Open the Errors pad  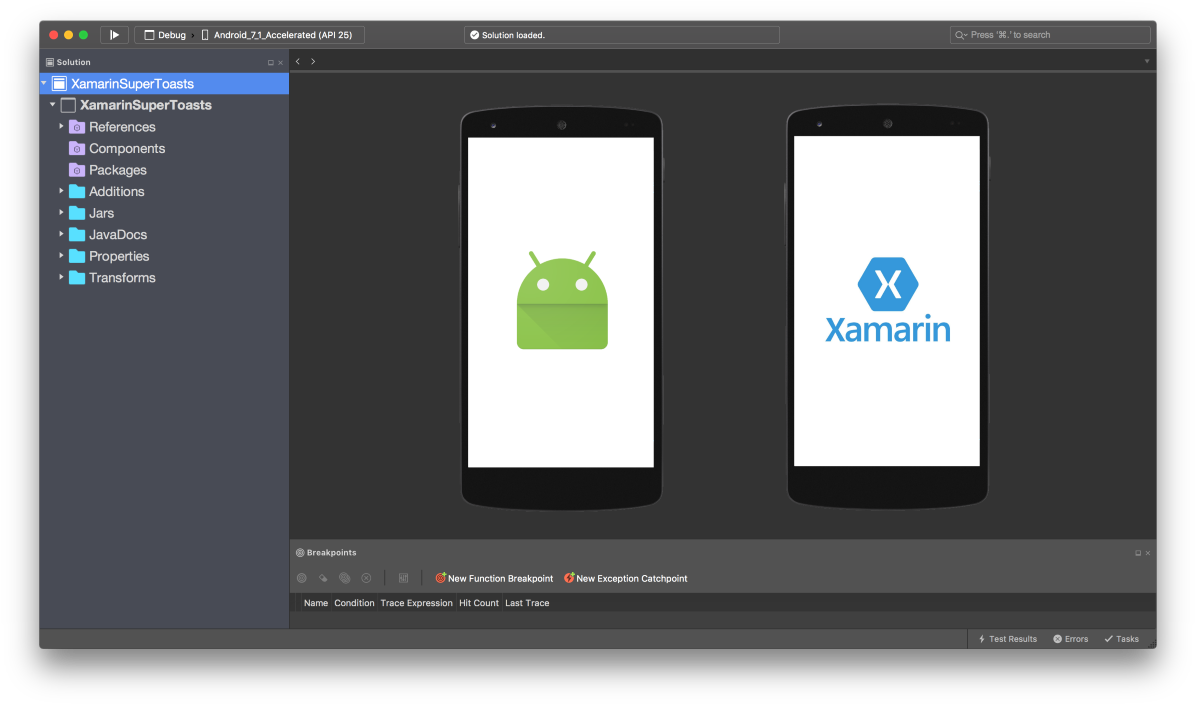coord(1071,639)
